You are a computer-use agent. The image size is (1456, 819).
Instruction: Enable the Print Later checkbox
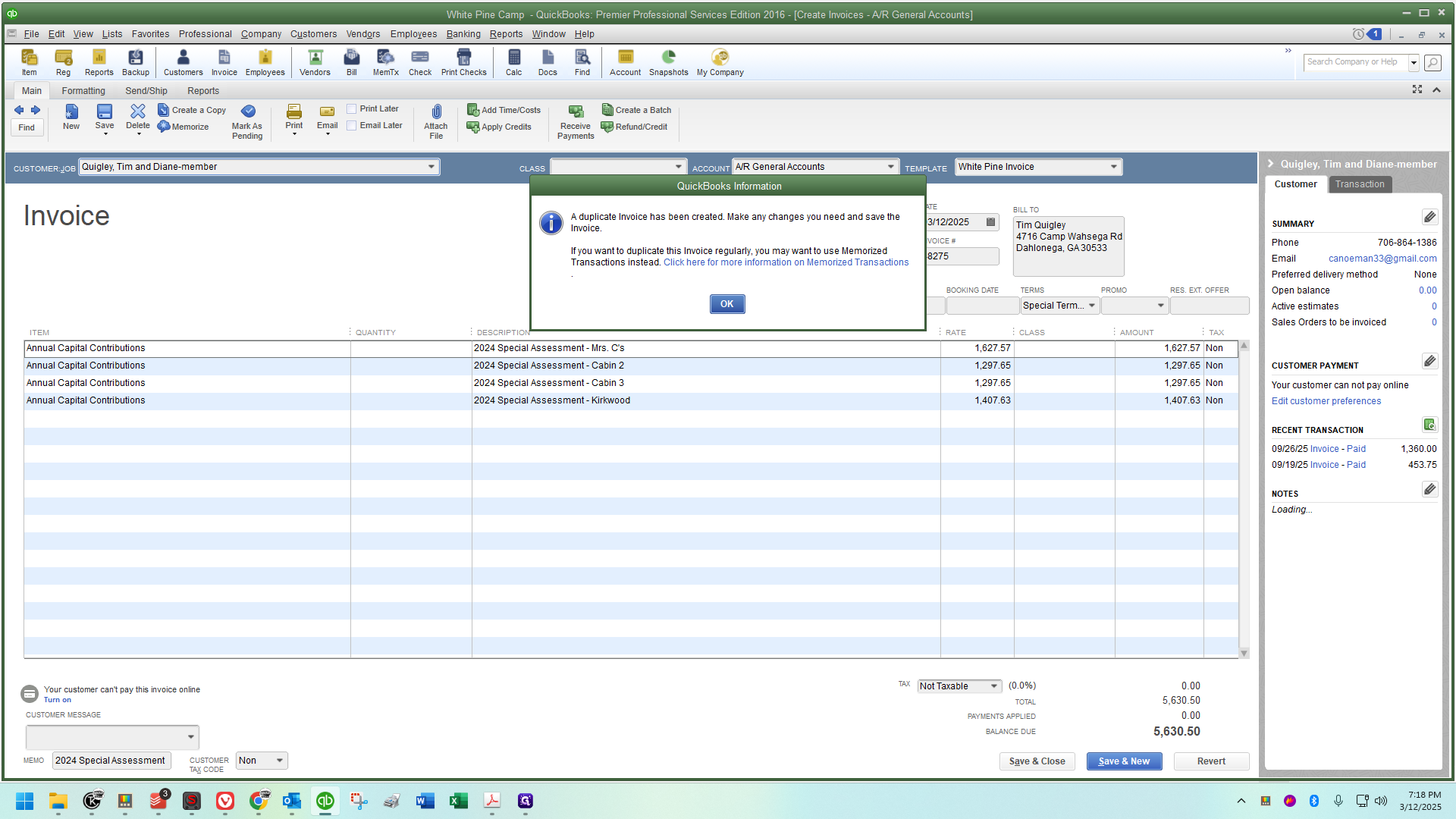pyautogui.click(x=351, y=109)
